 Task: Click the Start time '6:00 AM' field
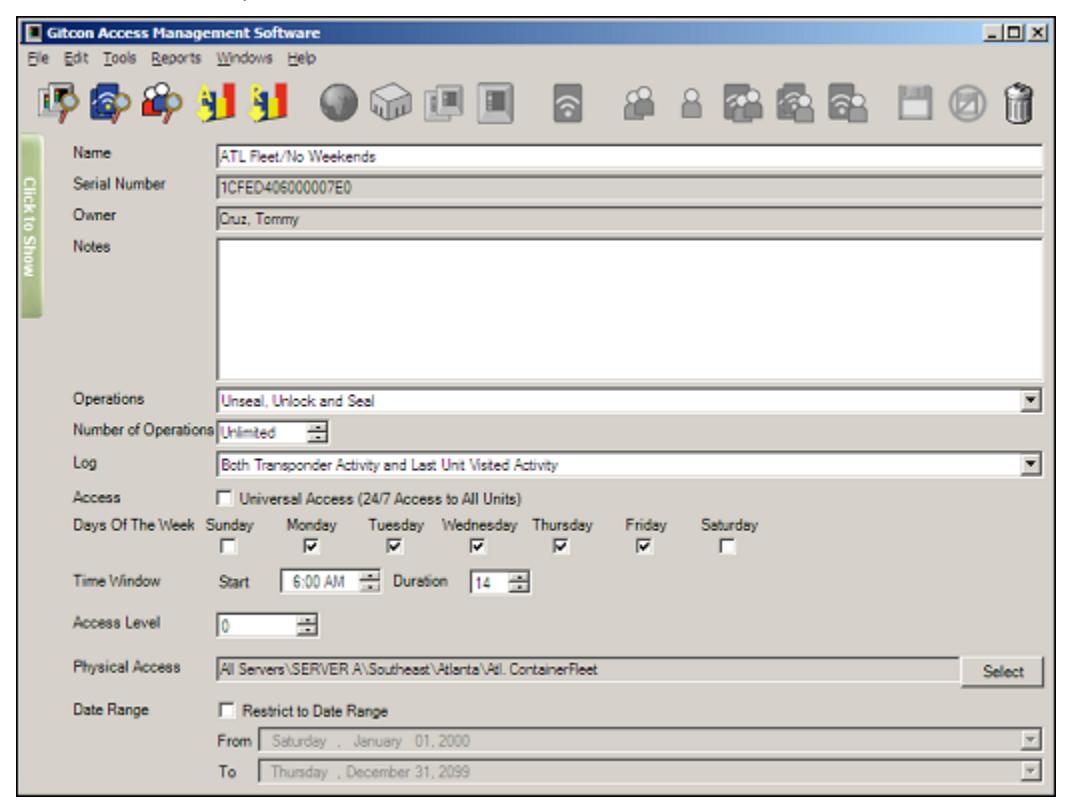pos(319,581)
